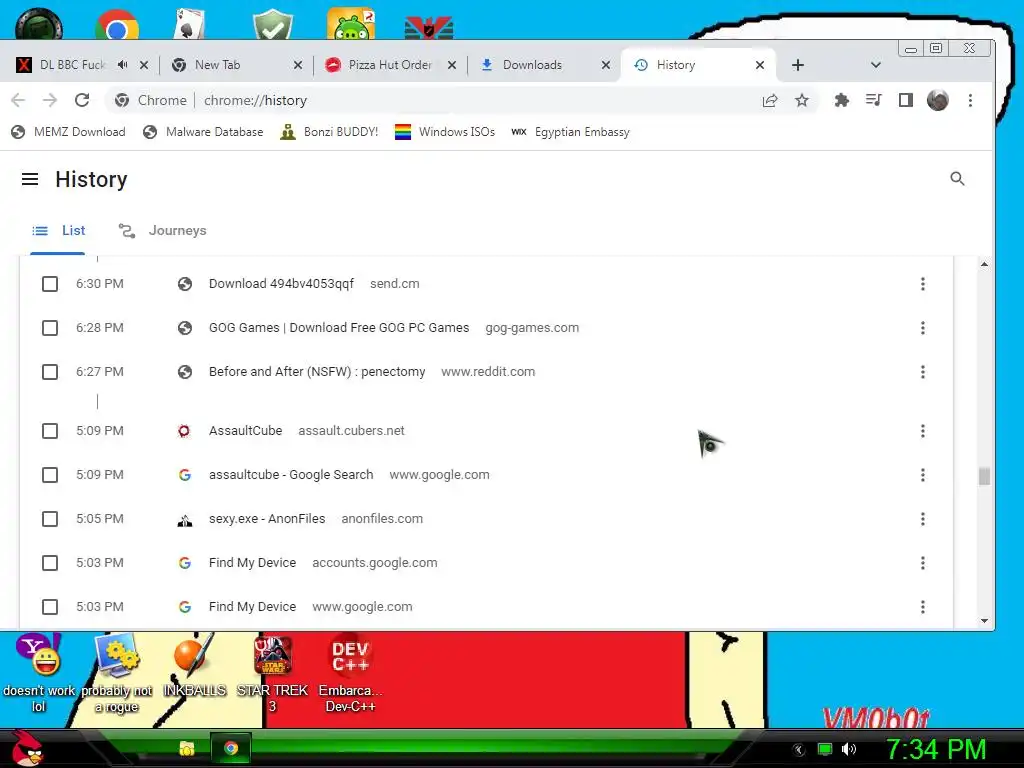Open the AssaultCube history link

[246, 431]
